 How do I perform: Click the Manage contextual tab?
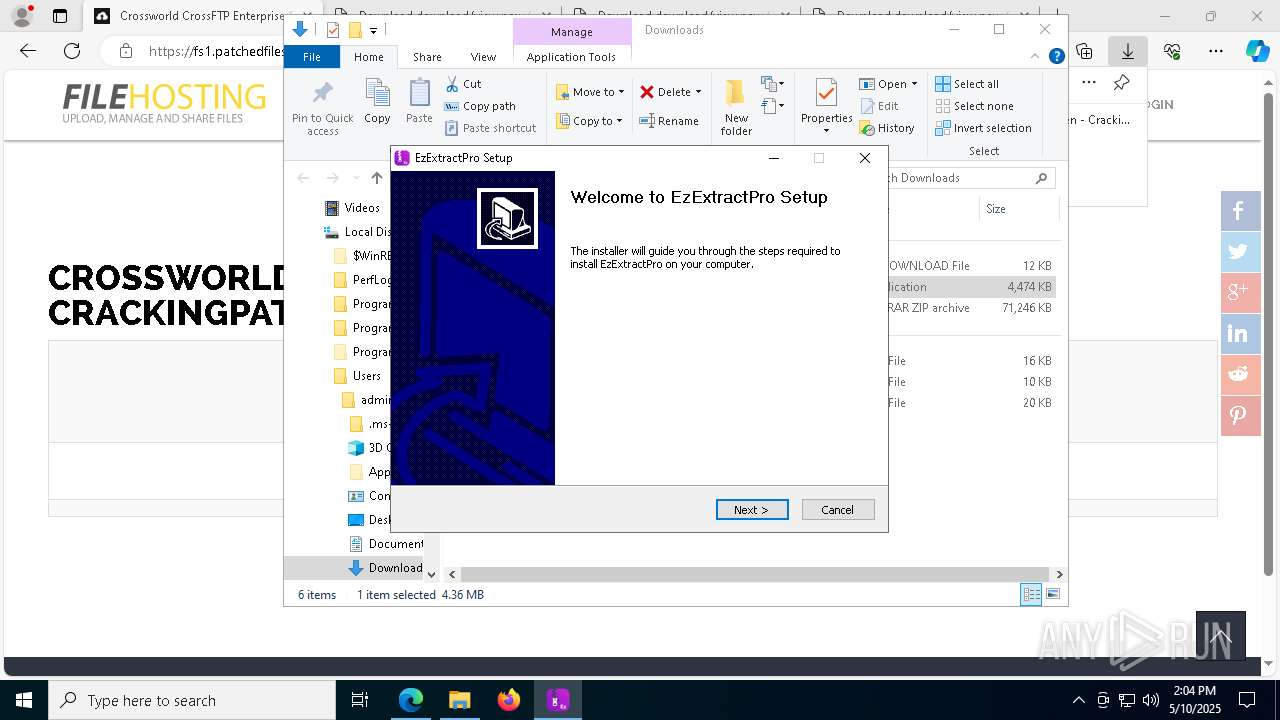point(572,32)
